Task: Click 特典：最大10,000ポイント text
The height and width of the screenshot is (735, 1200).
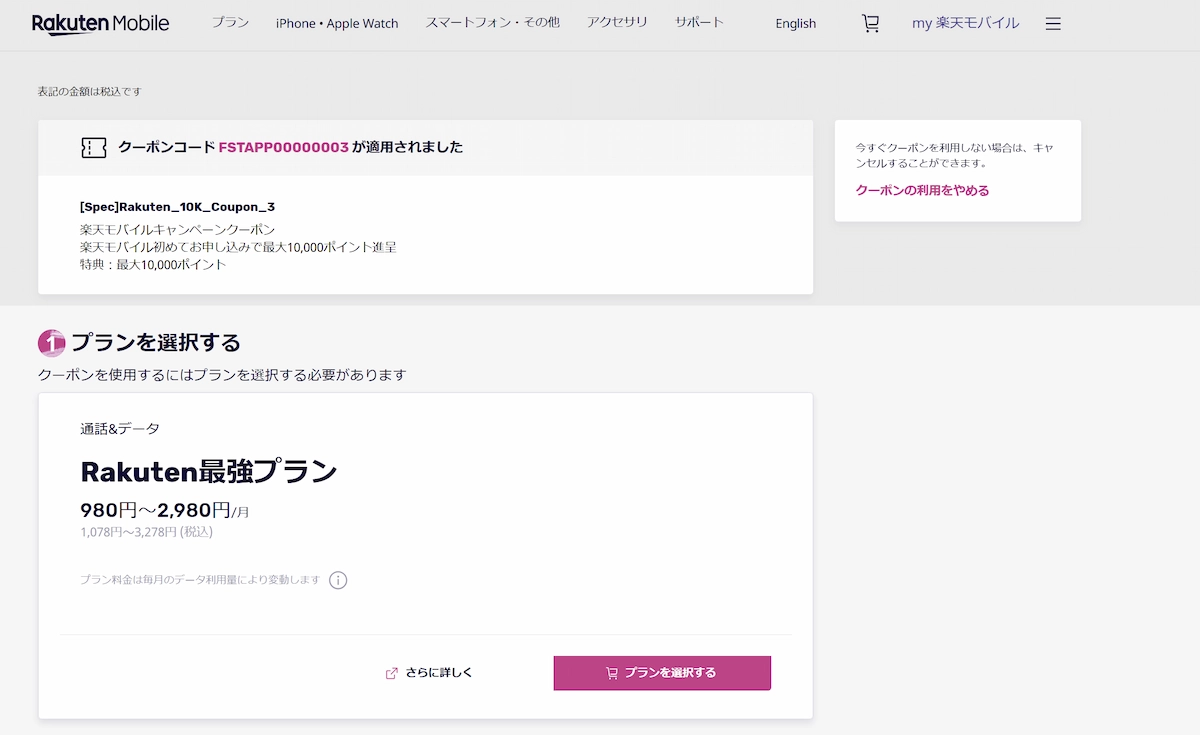Action: pyautogui.click(x=153, y=265)
